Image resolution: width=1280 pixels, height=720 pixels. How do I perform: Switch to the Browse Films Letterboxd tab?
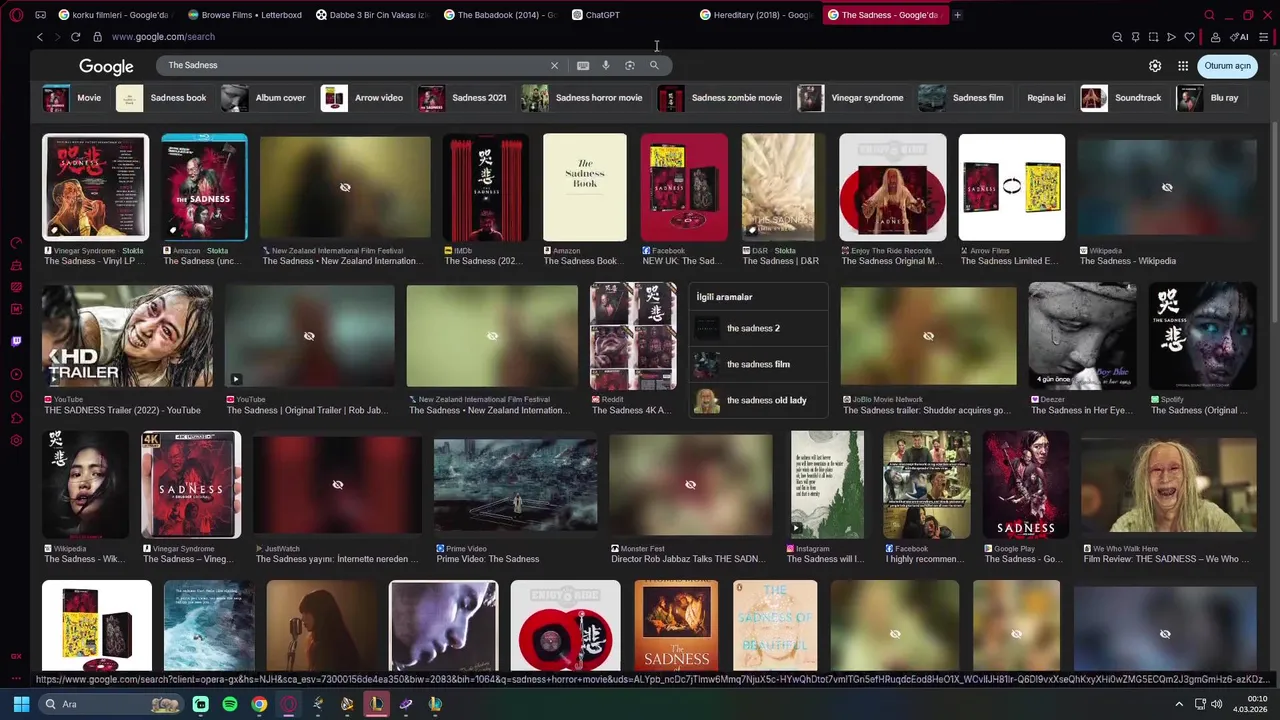[244, 15]
